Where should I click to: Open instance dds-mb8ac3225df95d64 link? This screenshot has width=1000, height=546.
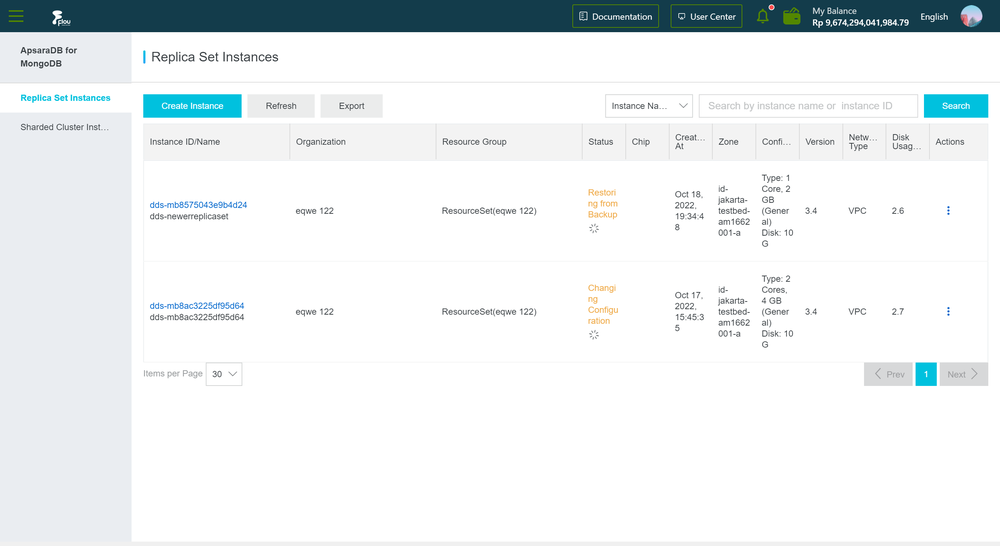197,306
